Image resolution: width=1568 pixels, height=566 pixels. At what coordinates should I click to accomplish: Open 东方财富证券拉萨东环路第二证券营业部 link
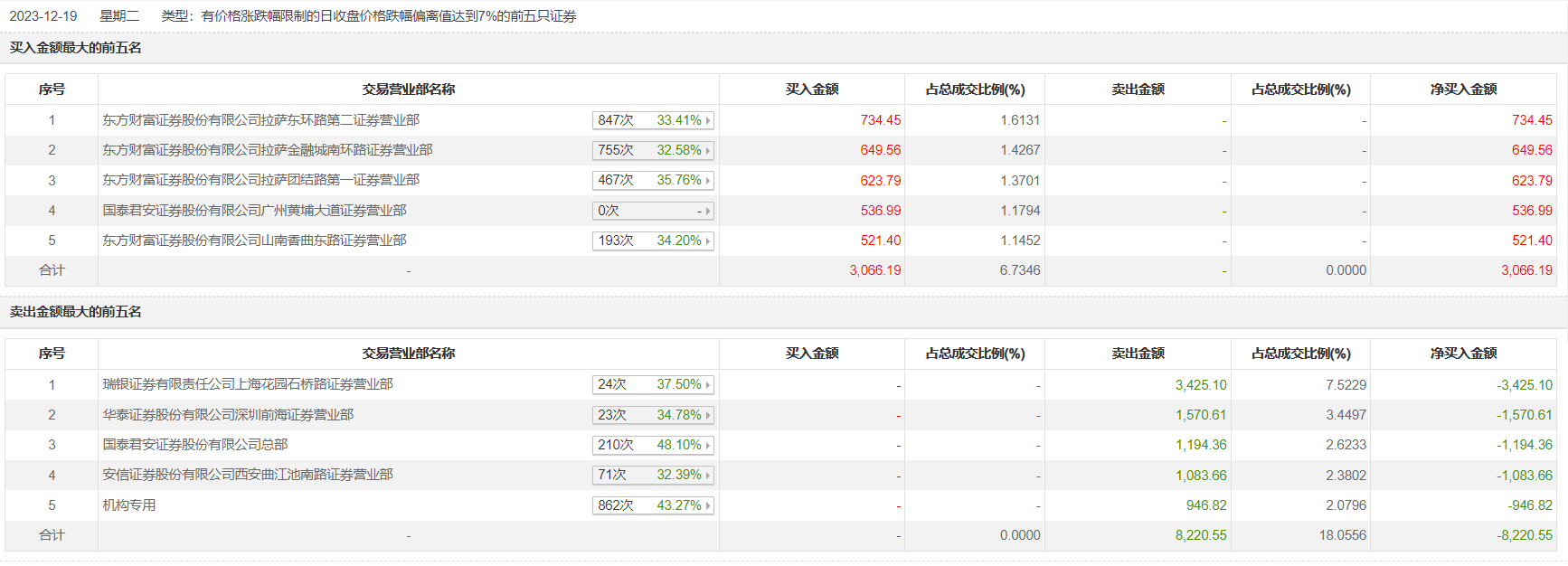(x=261, y=120)
